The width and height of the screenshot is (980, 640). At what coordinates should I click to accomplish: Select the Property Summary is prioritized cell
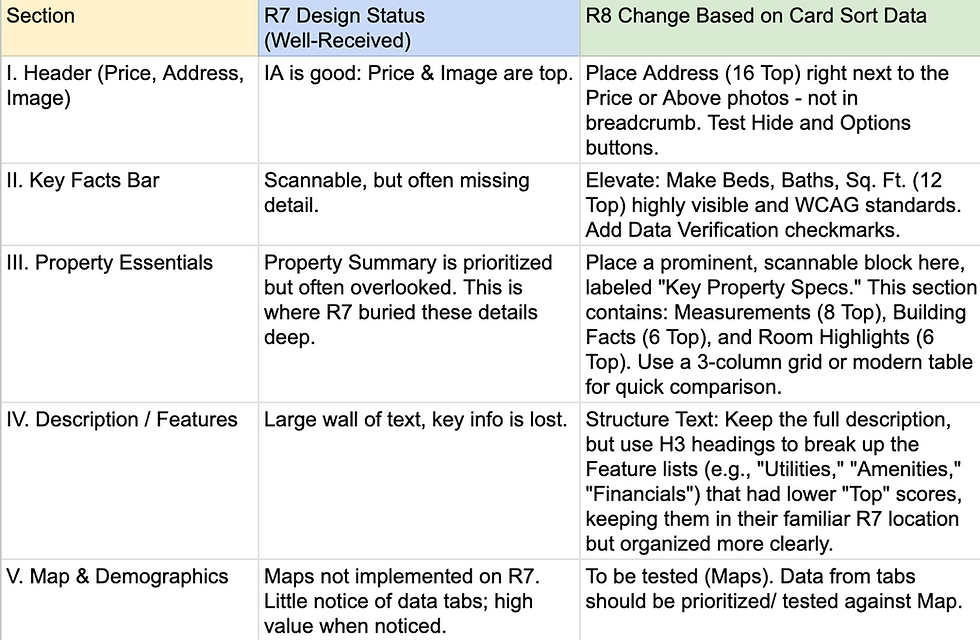click(x=419, y=324)
